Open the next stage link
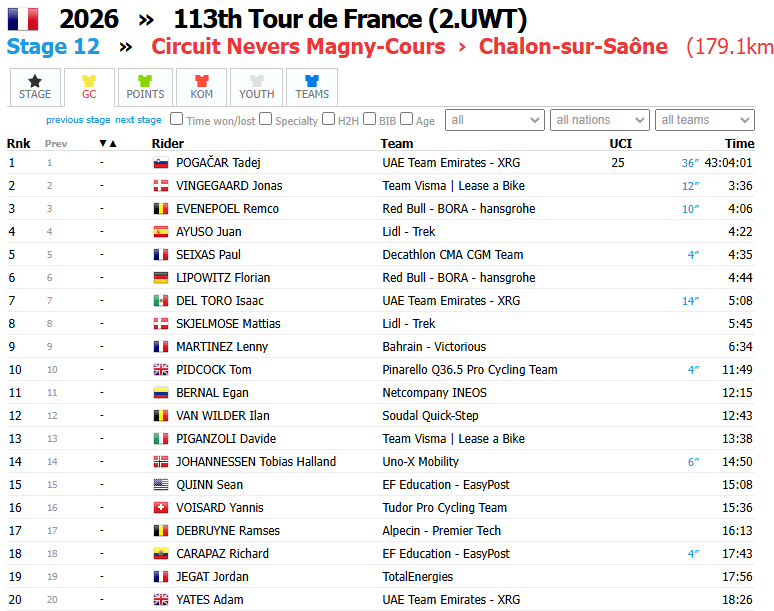This screenshot has width=774, height=611. tap(138, 120)
